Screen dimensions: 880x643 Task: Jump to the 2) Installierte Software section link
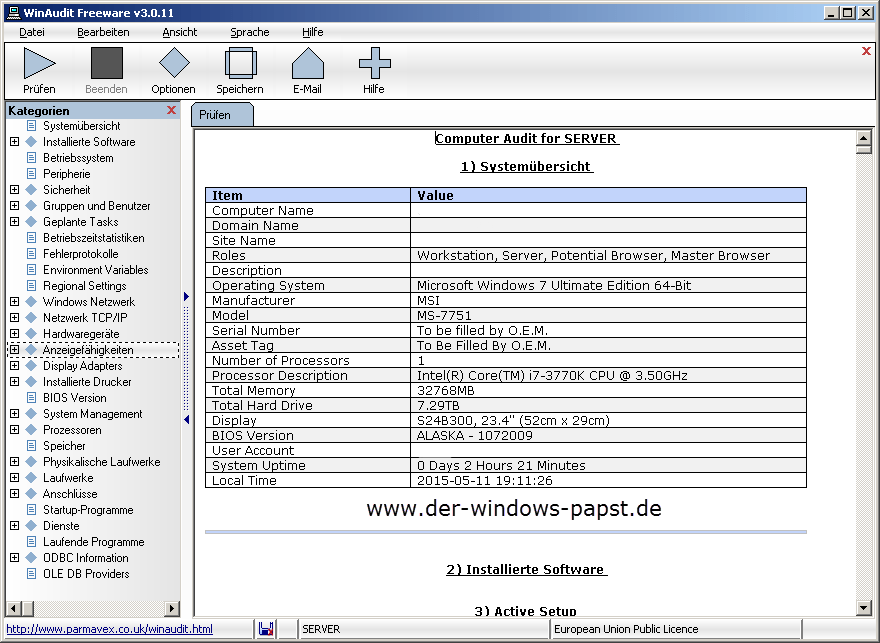(526, 569)
